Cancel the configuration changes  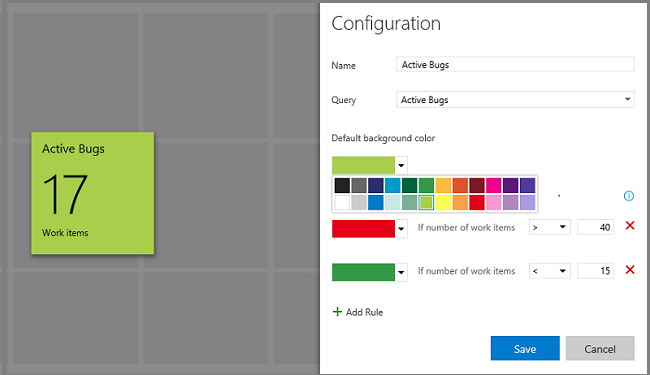pos(600,348)
